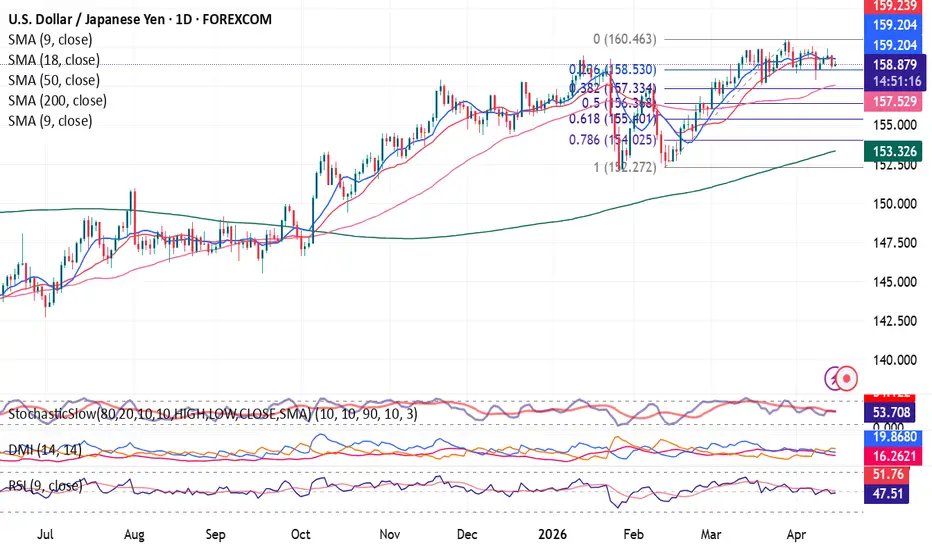
Task: Click the 0.786 (154.025) Fibonacci level label
Action: pyautogui.click(x=613, y=140)
